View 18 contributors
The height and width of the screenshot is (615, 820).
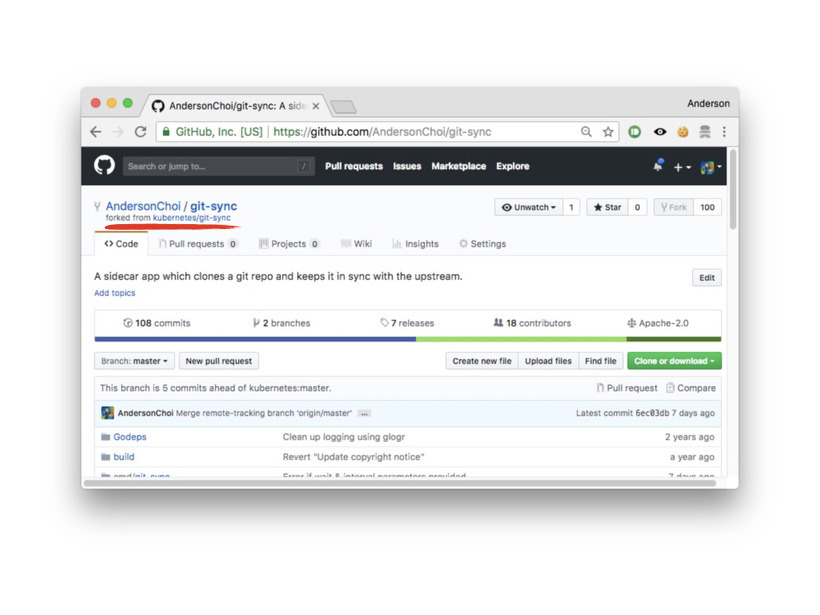[532, 323]
